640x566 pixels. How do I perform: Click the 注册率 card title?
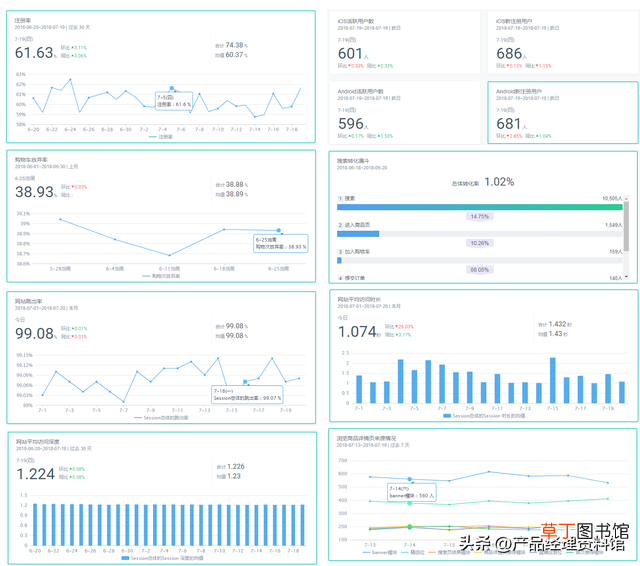click(23, 20)
